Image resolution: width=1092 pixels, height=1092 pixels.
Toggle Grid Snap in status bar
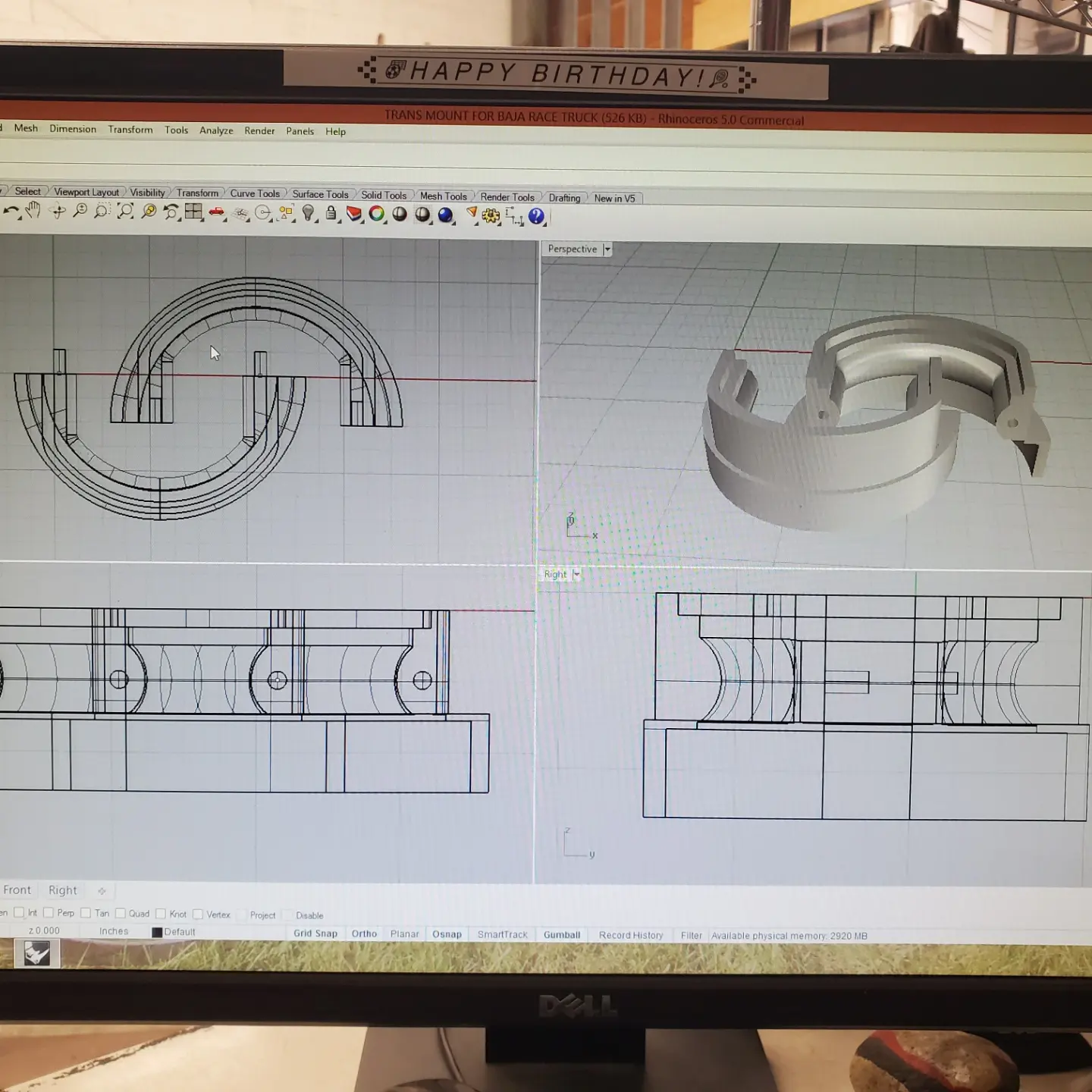click(315, 934)
